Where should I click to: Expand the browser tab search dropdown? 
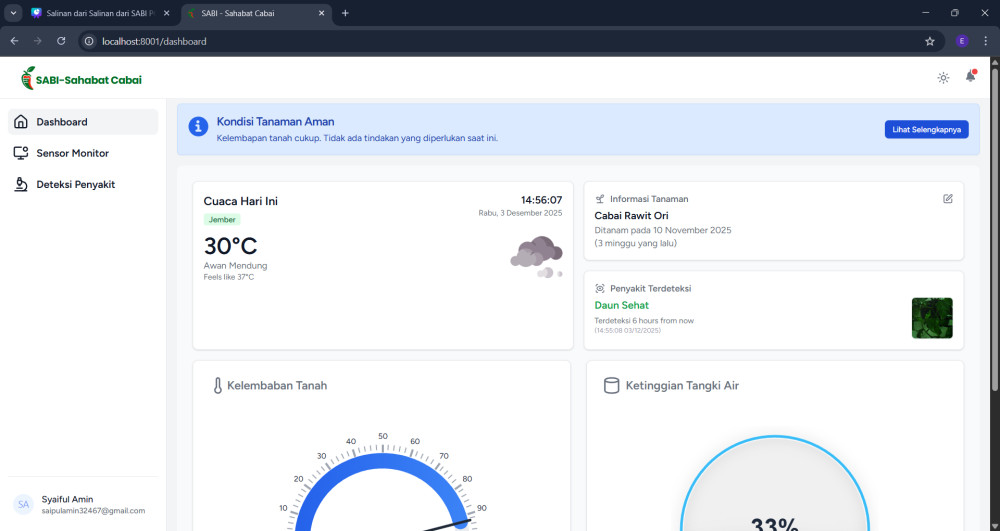14,13
